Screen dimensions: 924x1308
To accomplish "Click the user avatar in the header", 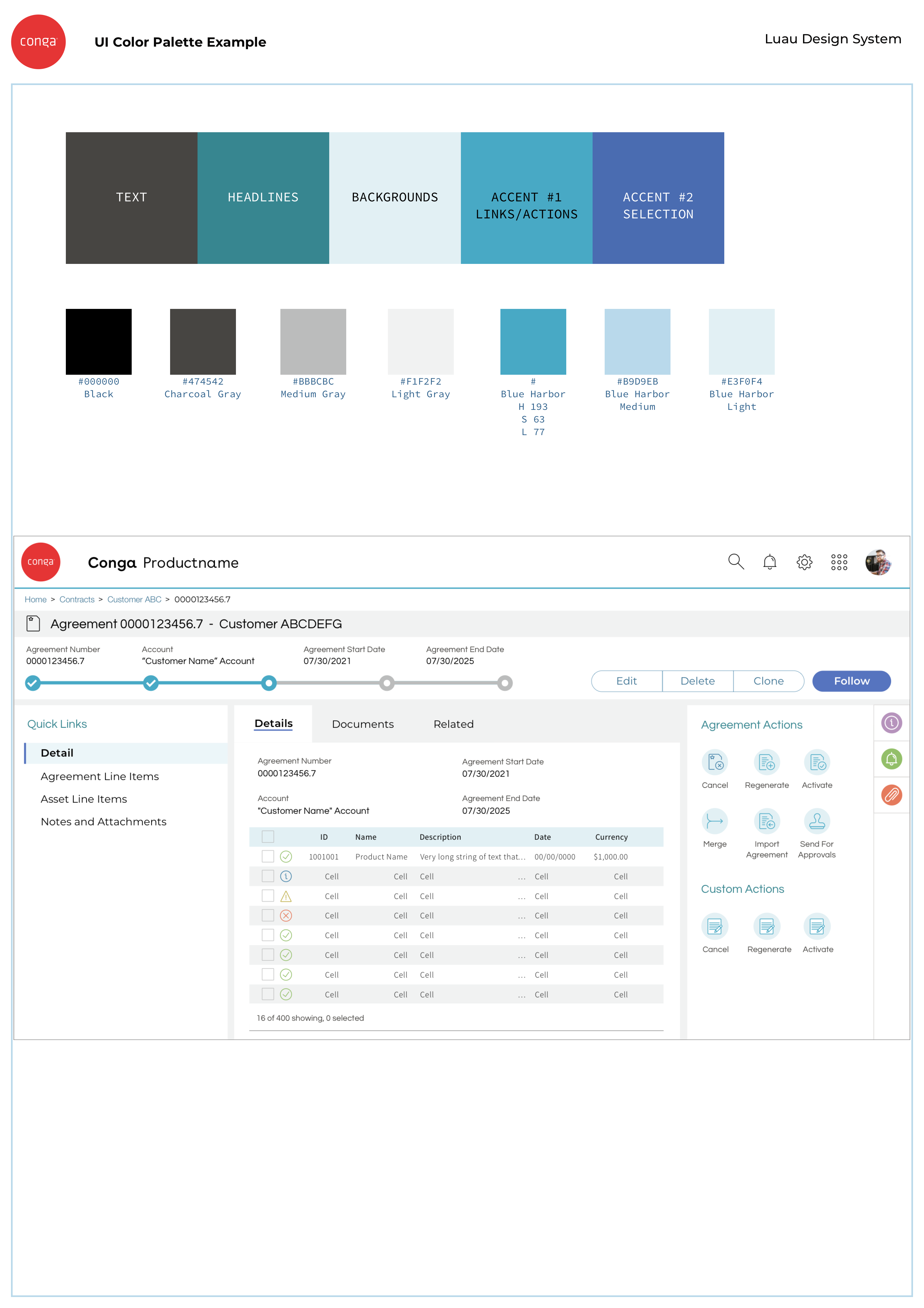I will [x=878, y=562].
